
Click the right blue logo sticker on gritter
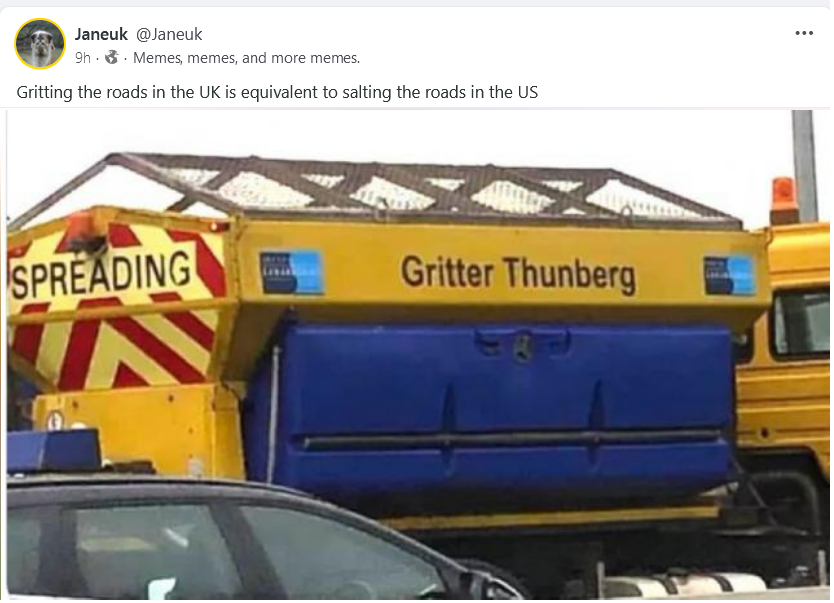click(730, 275)
